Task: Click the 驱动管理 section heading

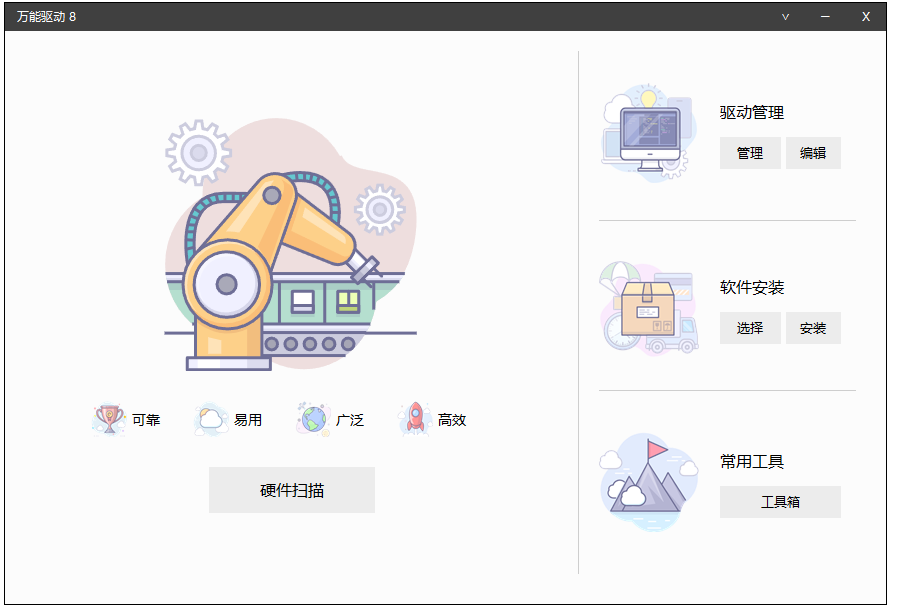Action: (x=752, y=113)
